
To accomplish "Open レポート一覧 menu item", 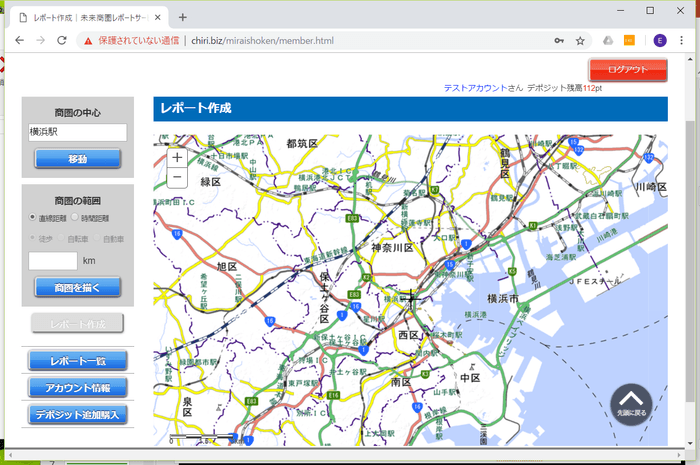I will coord(78,361).
